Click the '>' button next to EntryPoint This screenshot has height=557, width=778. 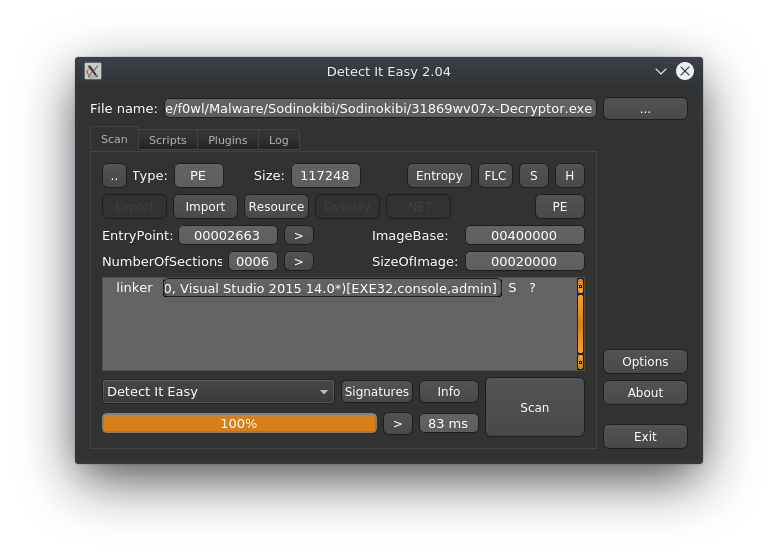click(x=299, y=235)
